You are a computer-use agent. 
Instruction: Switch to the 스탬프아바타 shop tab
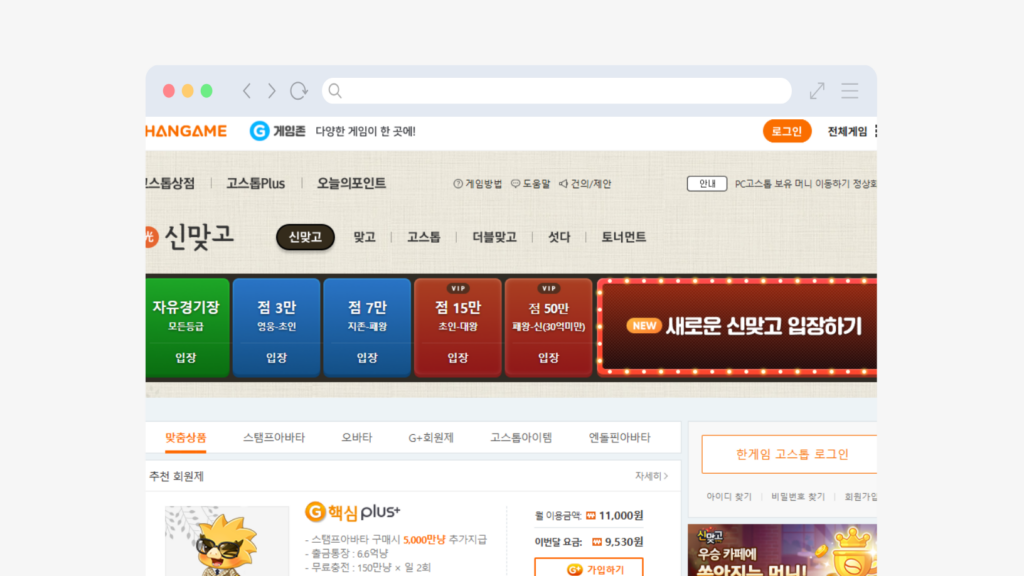pos(274,438)
